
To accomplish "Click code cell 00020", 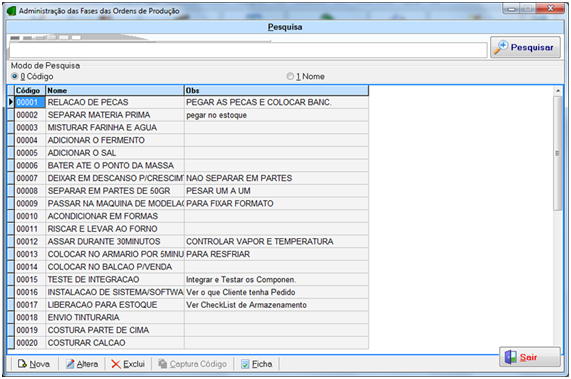I will click(30, 343).
